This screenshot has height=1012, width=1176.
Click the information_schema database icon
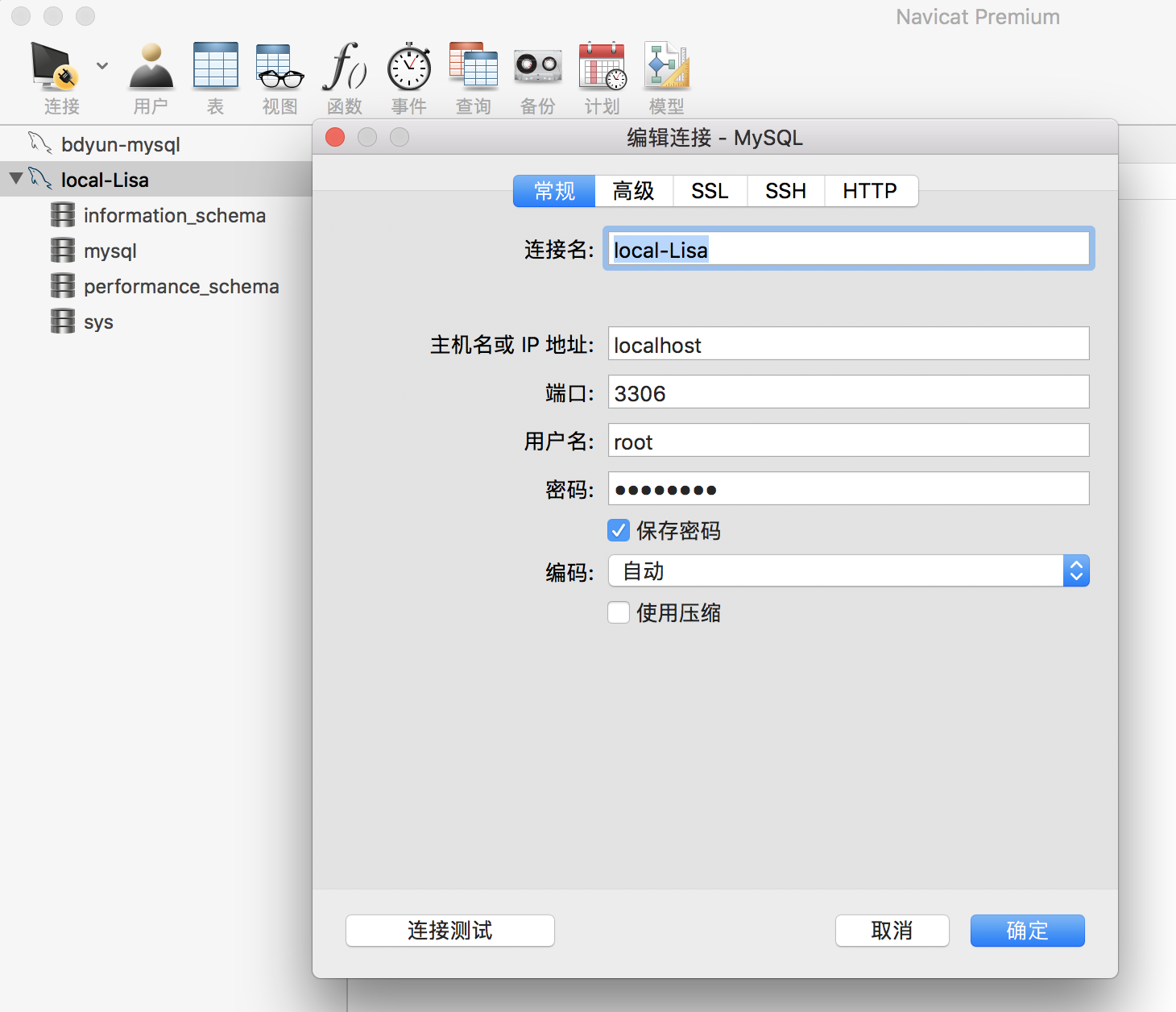tap(63, 215)
